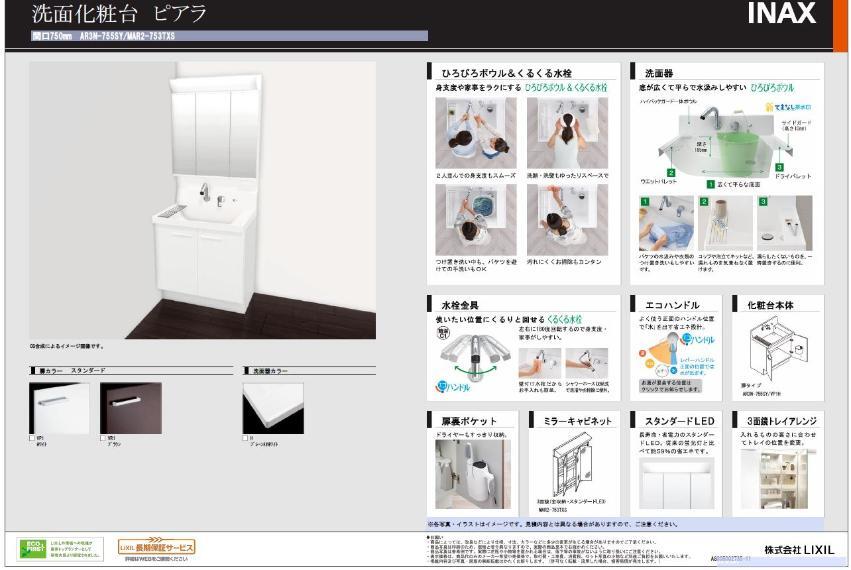
Task: Click the green number 2 marker on photo thumbnail
Action: [x=704, y=202]
